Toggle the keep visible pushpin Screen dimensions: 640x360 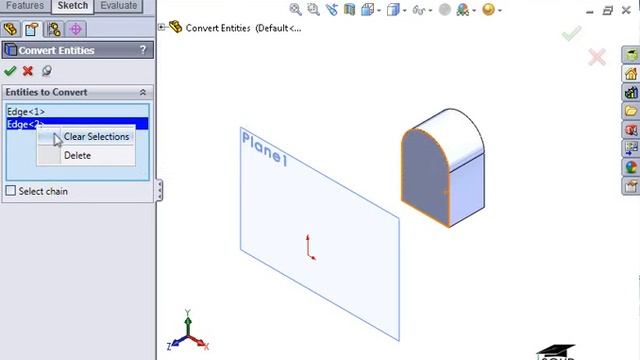(47, 71)
